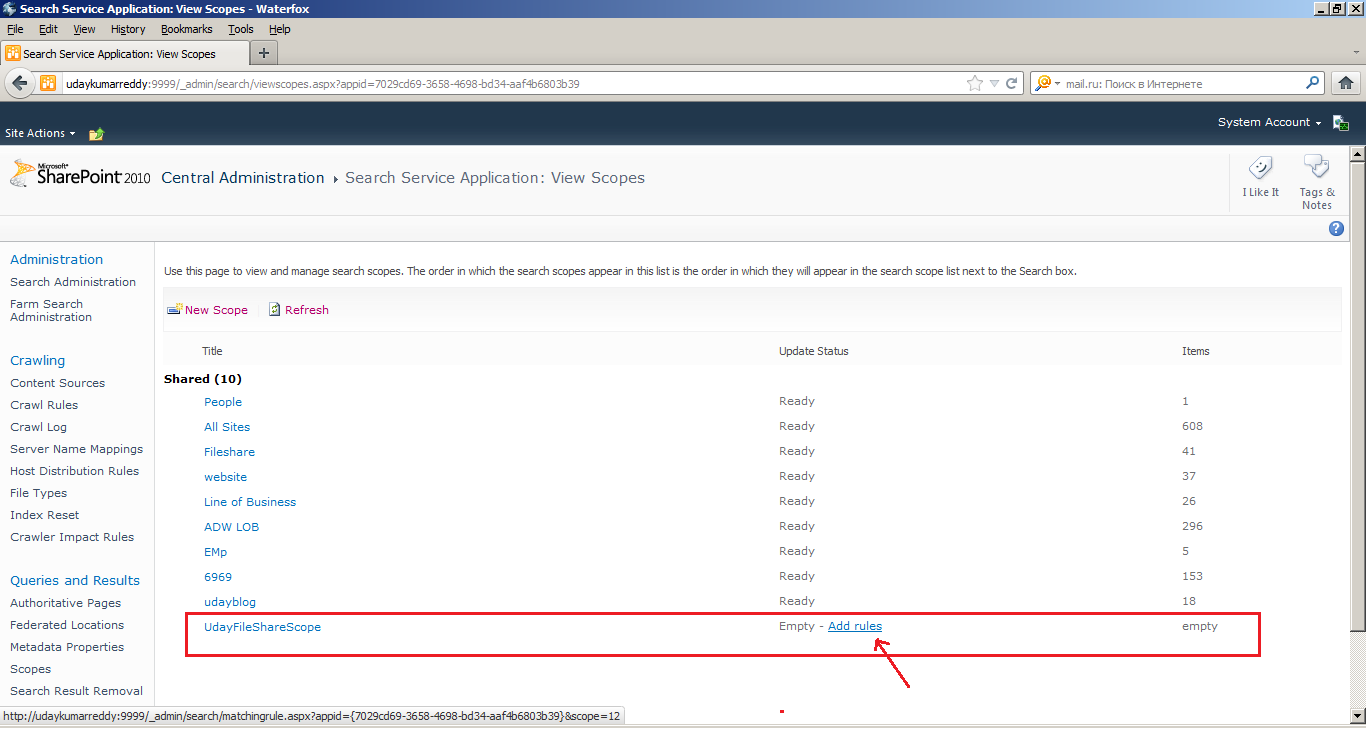Click the Refresh link

pyautogui.click(x=307, y=310)
